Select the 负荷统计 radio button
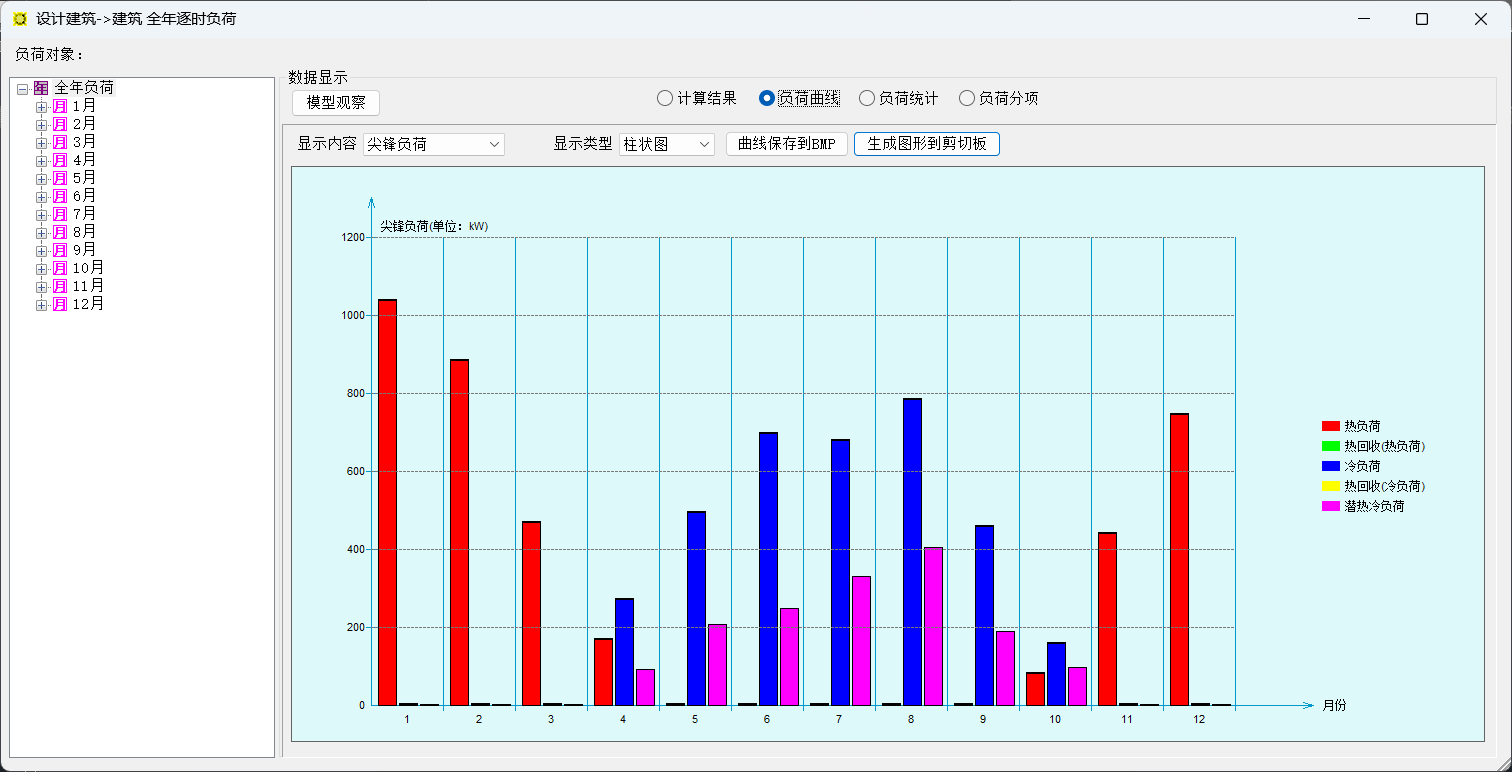 (867, 98)
